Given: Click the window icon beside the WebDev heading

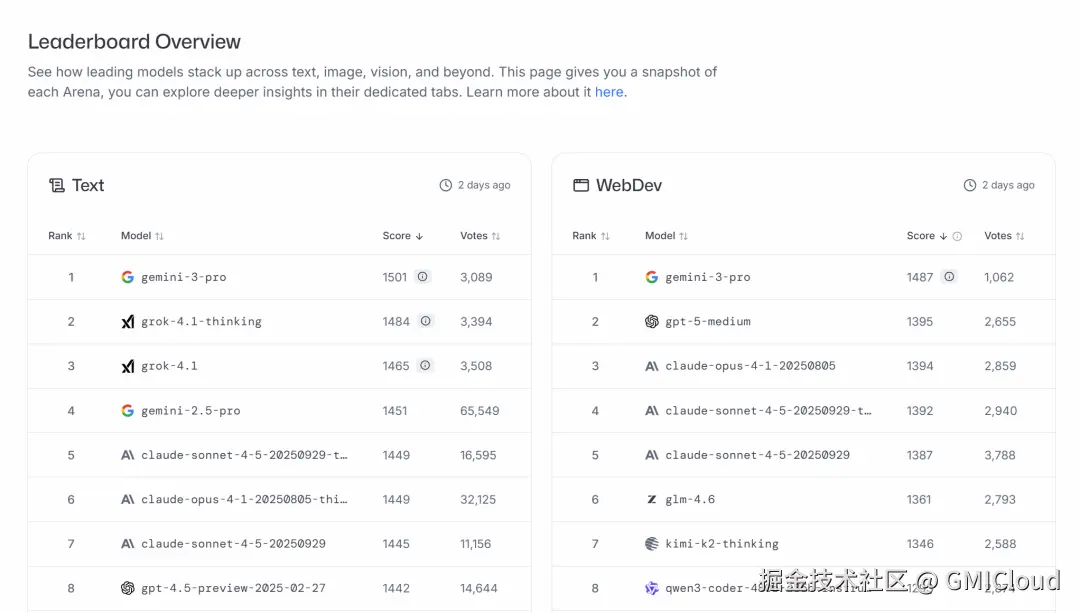Looking at the screenshot, I should pos(581,185).
